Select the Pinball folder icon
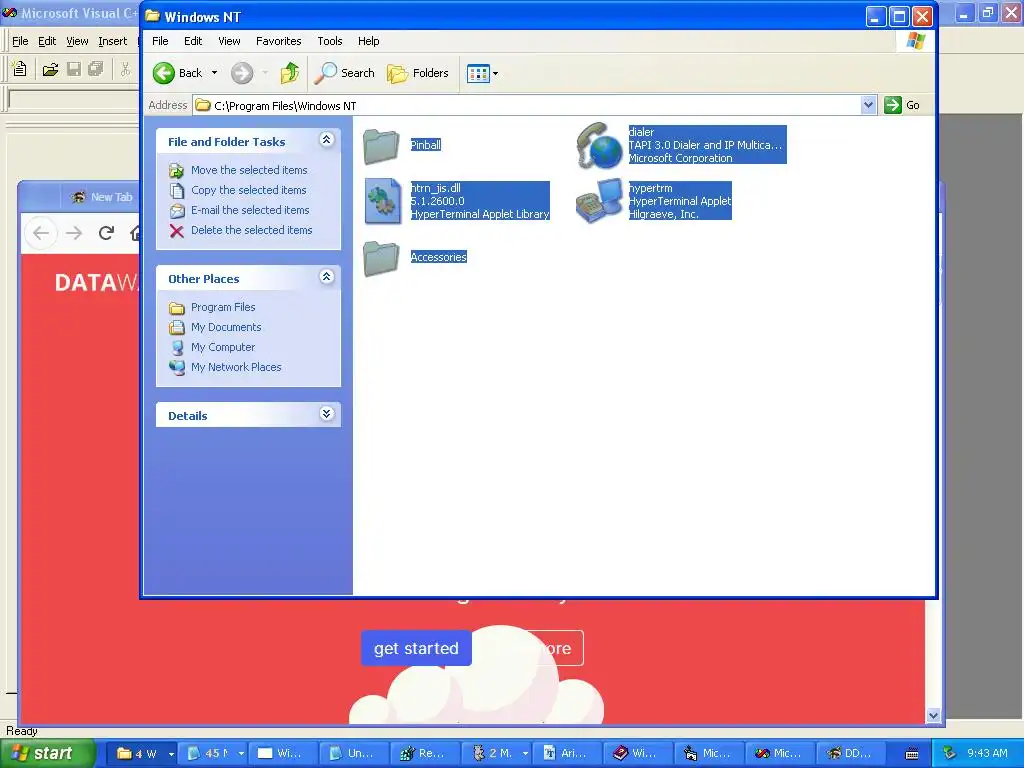The width and height of the screenshot is (1024, 768). click(381, 145)
